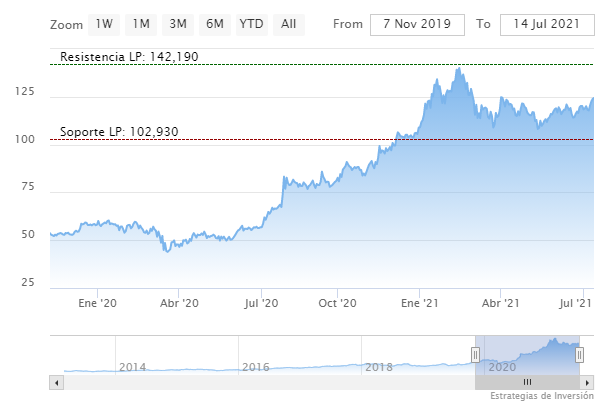Viewport: 607px width, 407px height.
Task: Click 2018 in the navigator timeline
Action: click(378, 367)
